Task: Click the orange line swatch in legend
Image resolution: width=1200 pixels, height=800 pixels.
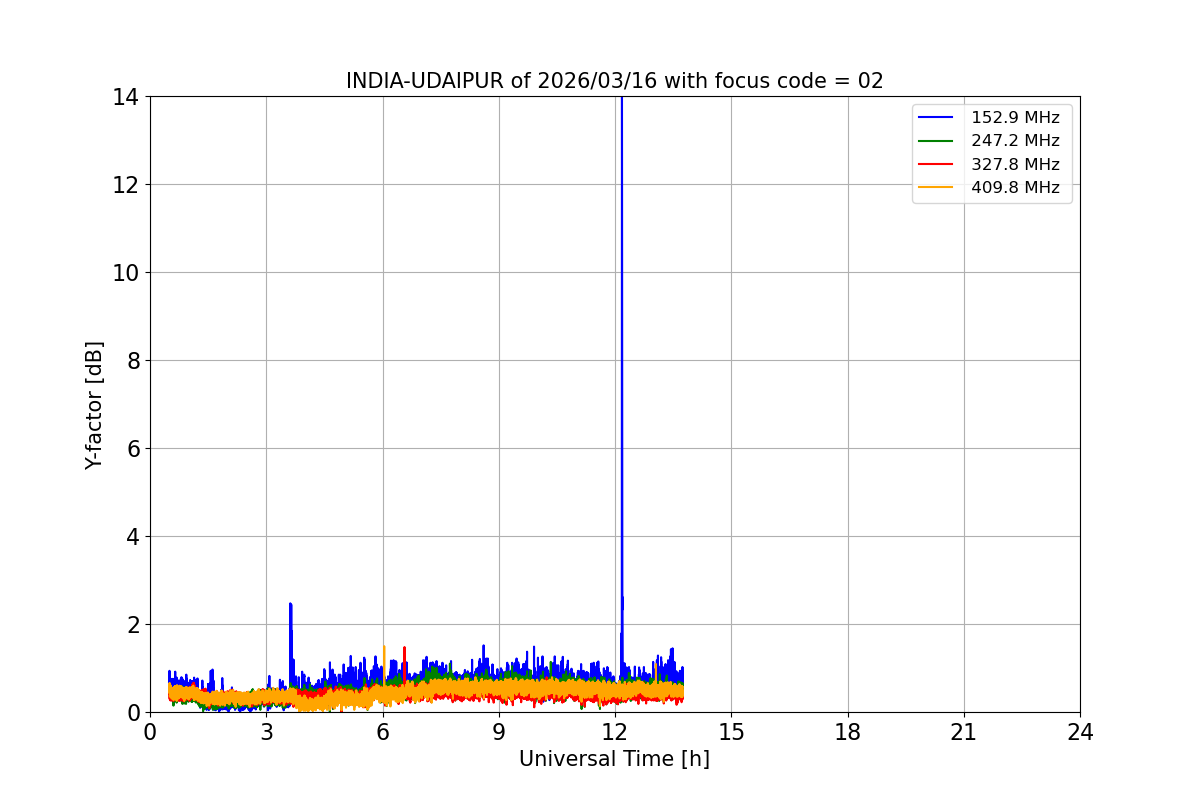Action: (x=936, y=187)
